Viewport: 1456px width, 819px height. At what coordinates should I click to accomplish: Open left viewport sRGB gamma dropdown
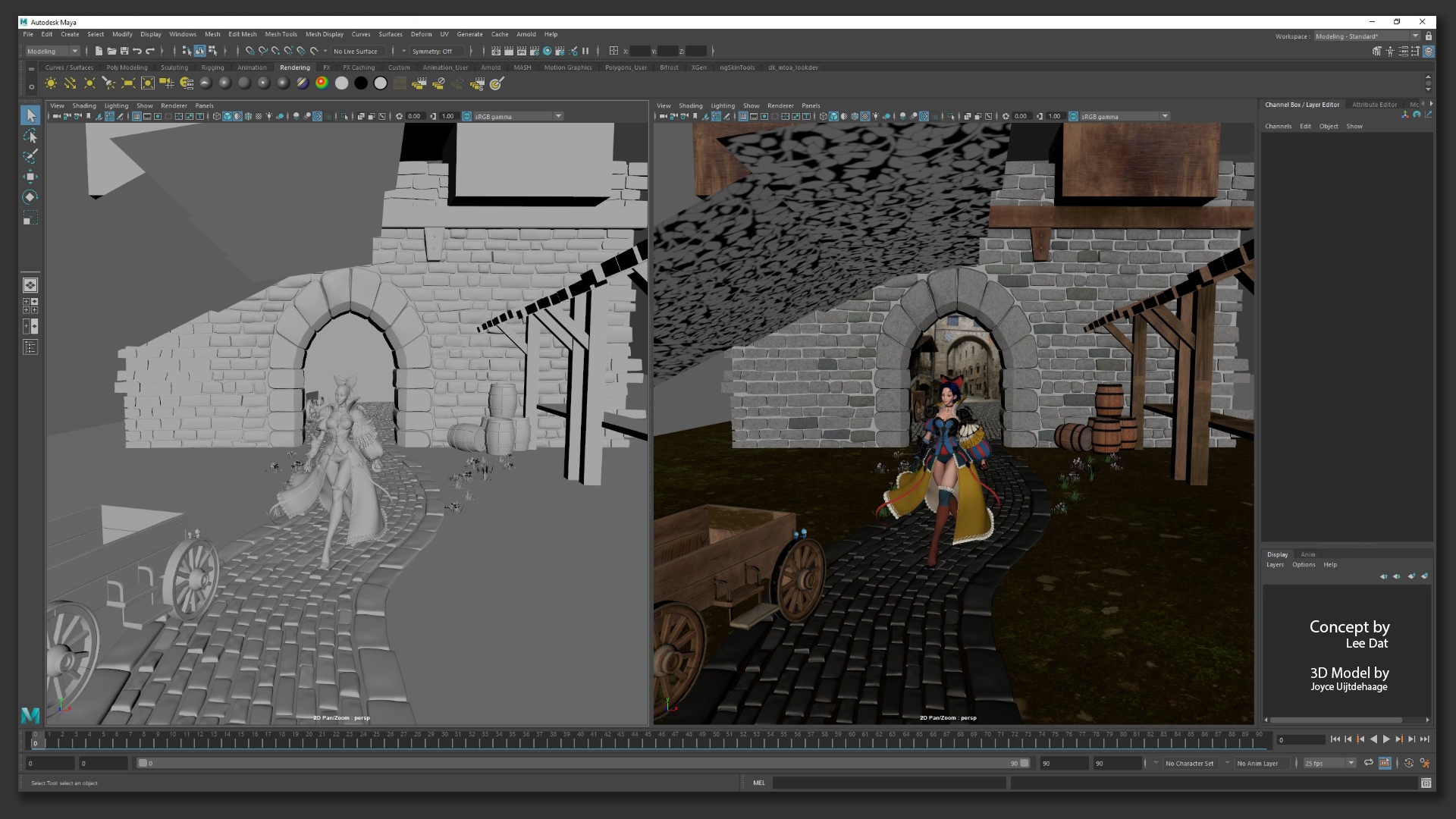point(517,116)
